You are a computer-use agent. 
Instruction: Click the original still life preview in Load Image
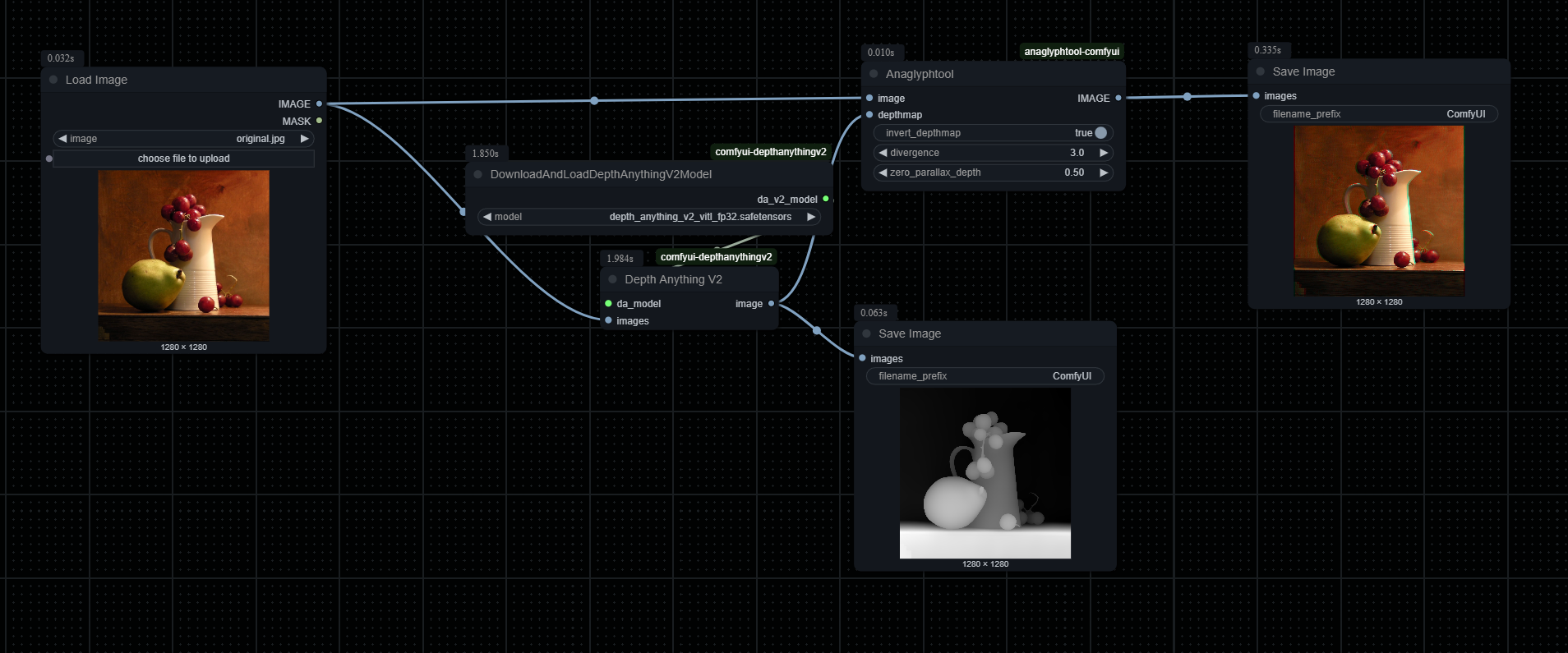183,255
